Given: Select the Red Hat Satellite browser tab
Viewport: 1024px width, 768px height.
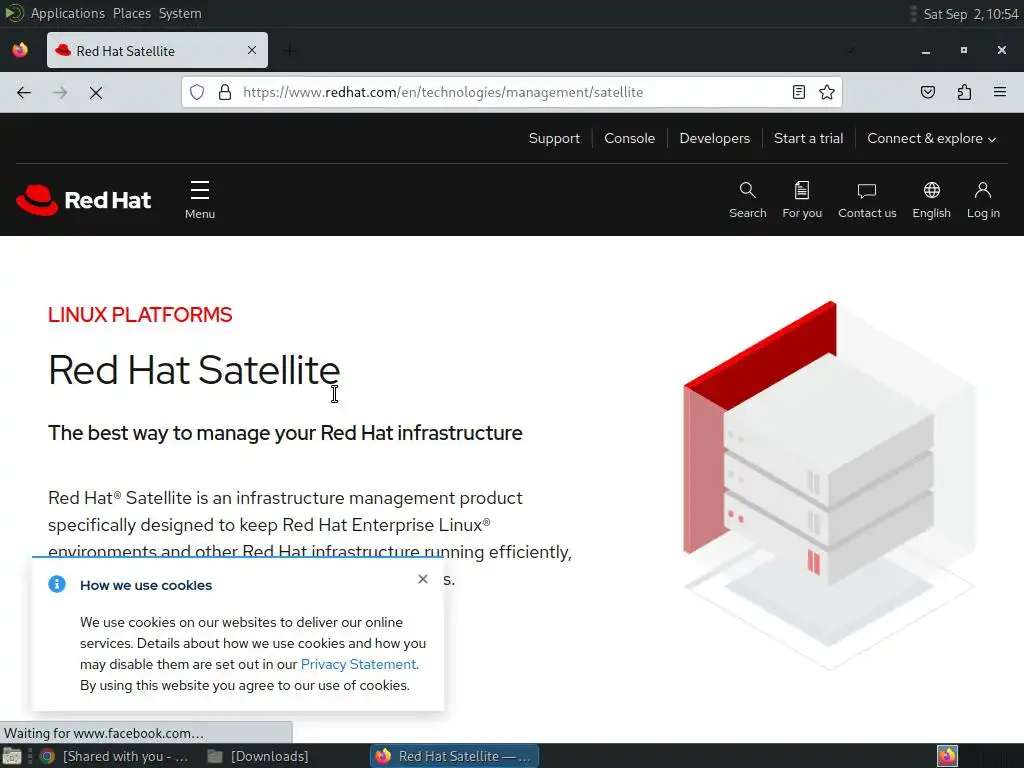Looking at the screenshot, I should [x=157, y=50].
